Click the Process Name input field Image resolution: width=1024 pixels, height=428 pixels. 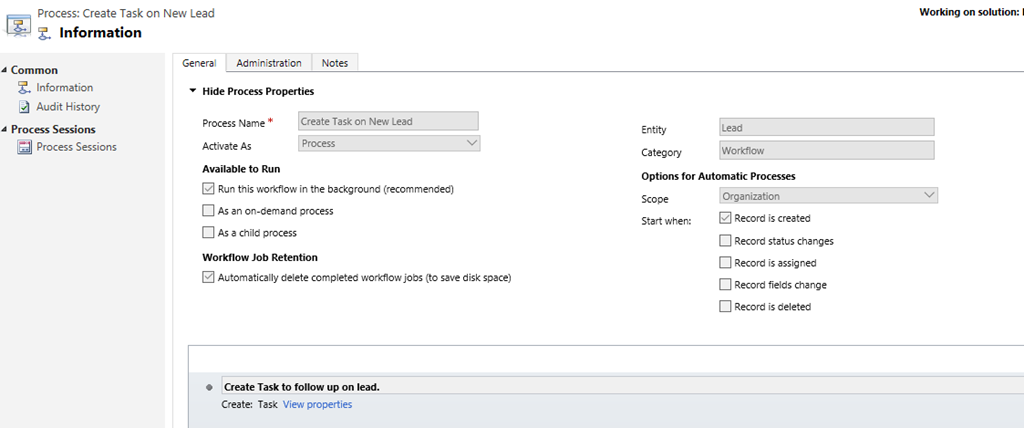coord(389,121)
